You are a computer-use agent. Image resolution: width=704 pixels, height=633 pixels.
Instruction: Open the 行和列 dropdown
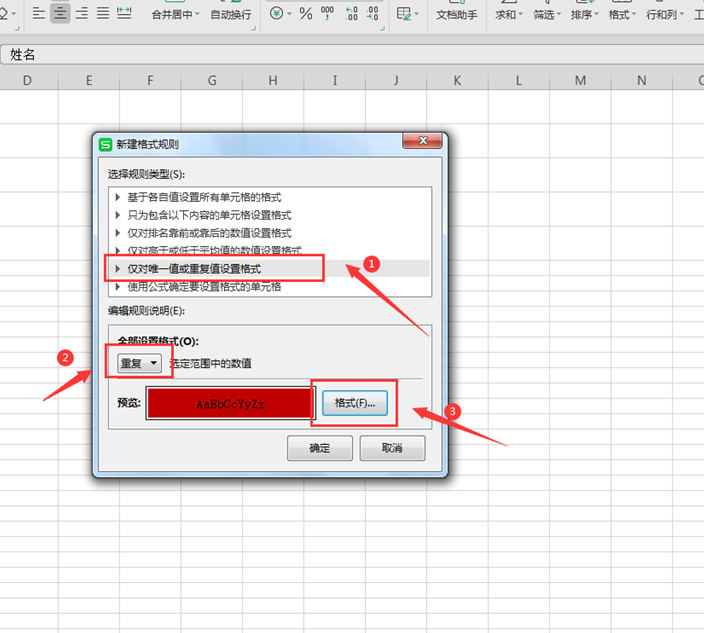pos(665,15)
